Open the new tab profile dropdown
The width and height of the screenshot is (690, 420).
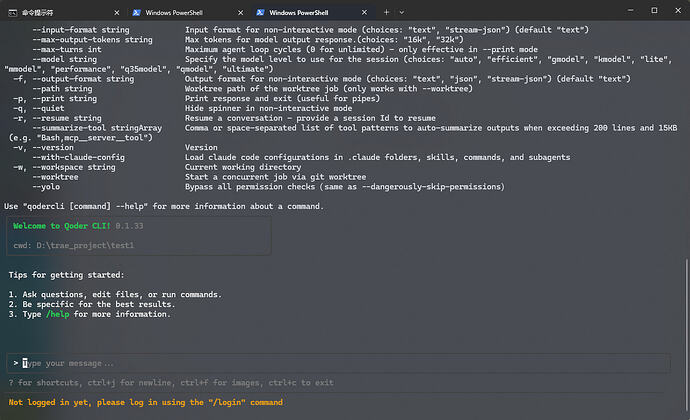click(x=402, y=12)
